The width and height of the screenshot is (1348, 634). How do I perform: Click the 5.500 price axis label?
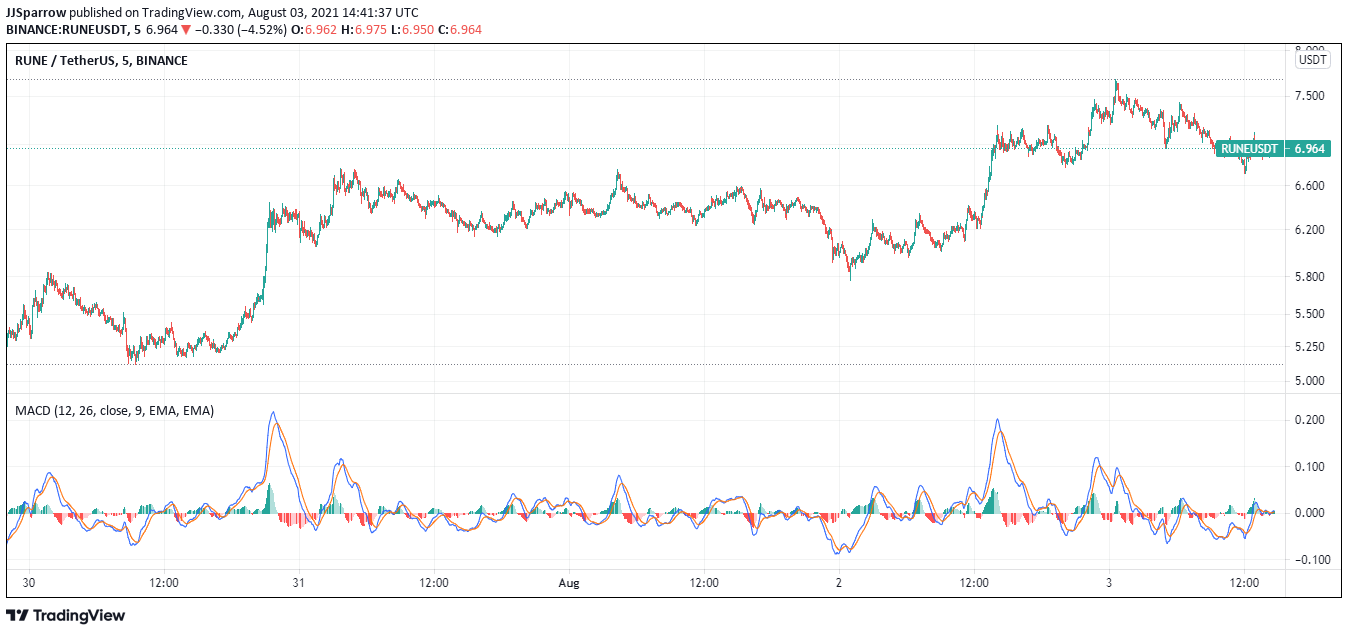1310,313
